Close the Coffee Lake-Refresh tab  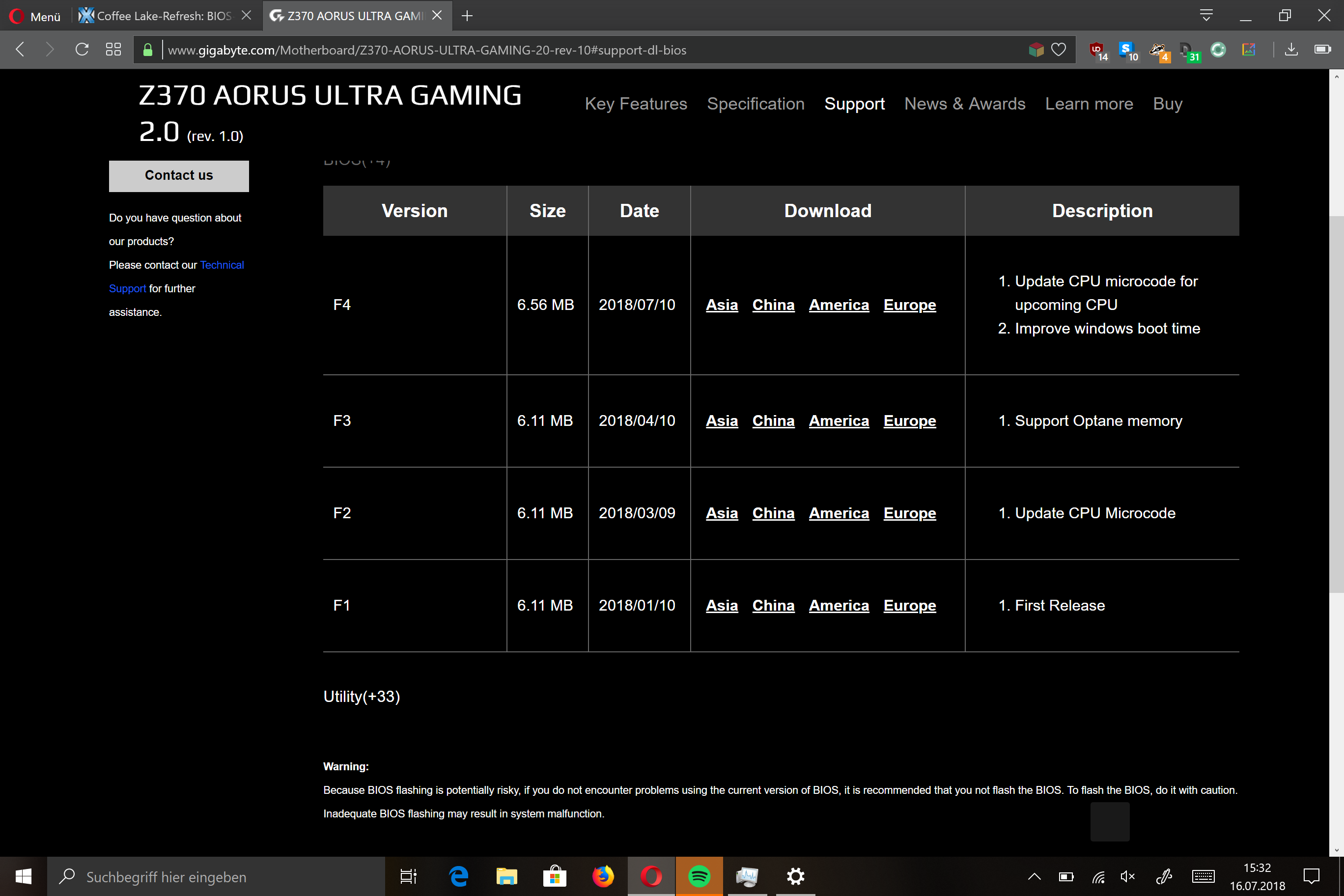coord(246,16)
